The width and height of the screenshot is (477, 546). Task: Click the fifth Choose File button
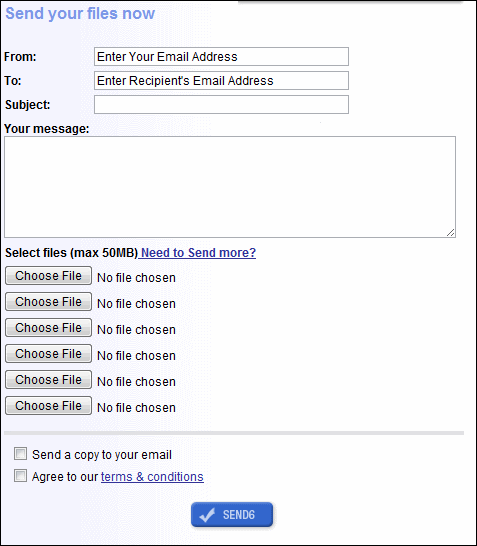[x=48, y=380]
